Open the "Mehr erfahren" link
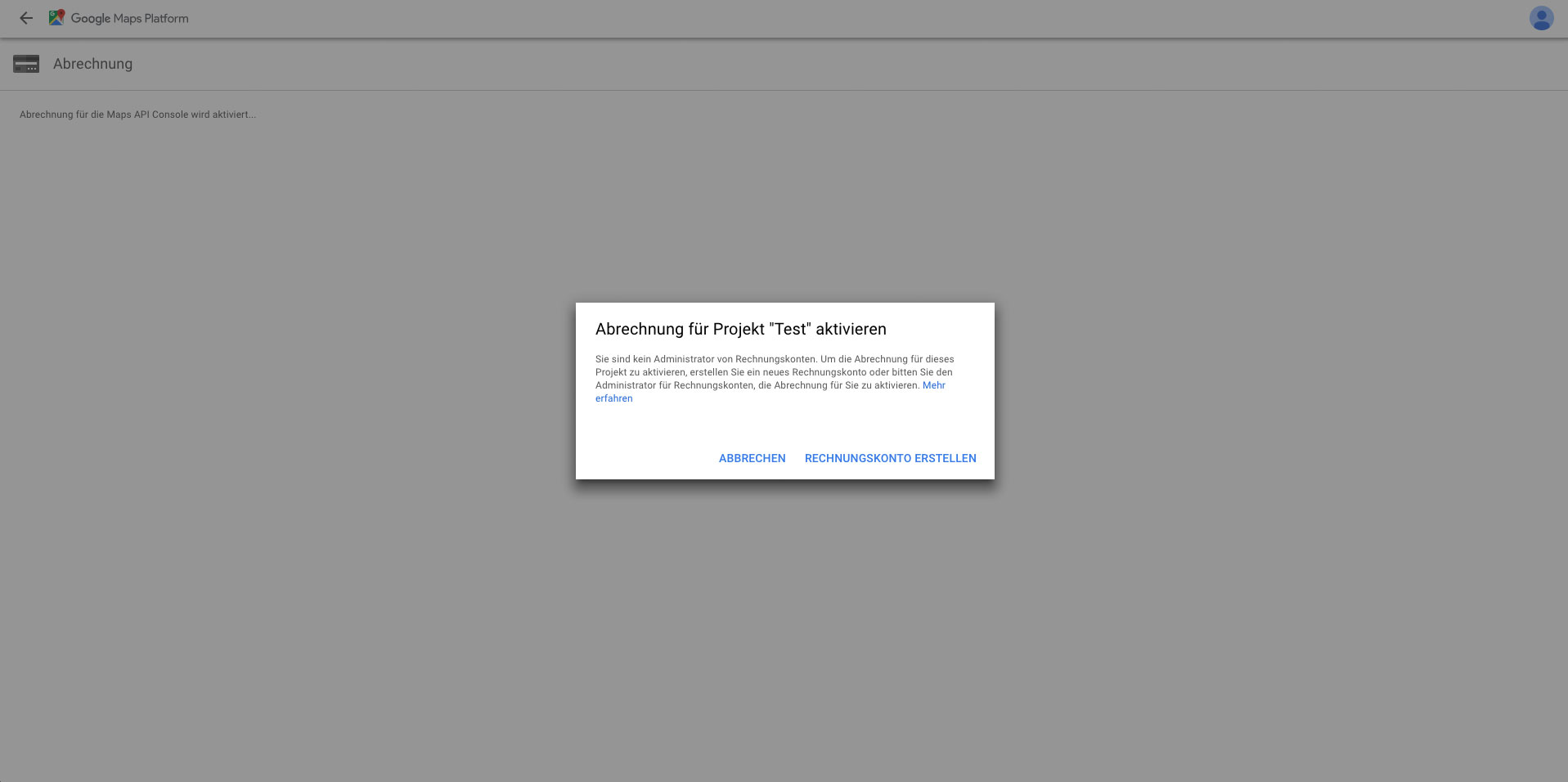 [933, 385]
